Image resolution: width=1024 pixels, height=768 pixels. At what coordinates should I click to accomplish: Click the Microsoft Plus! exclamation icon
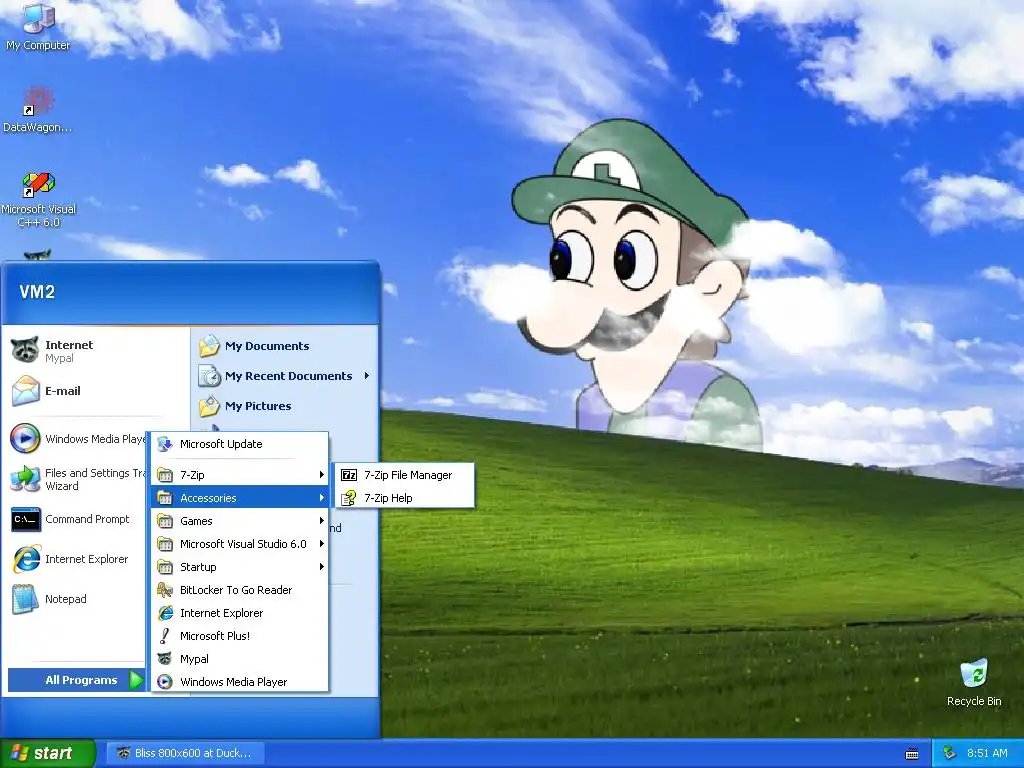tap(165, 636)
